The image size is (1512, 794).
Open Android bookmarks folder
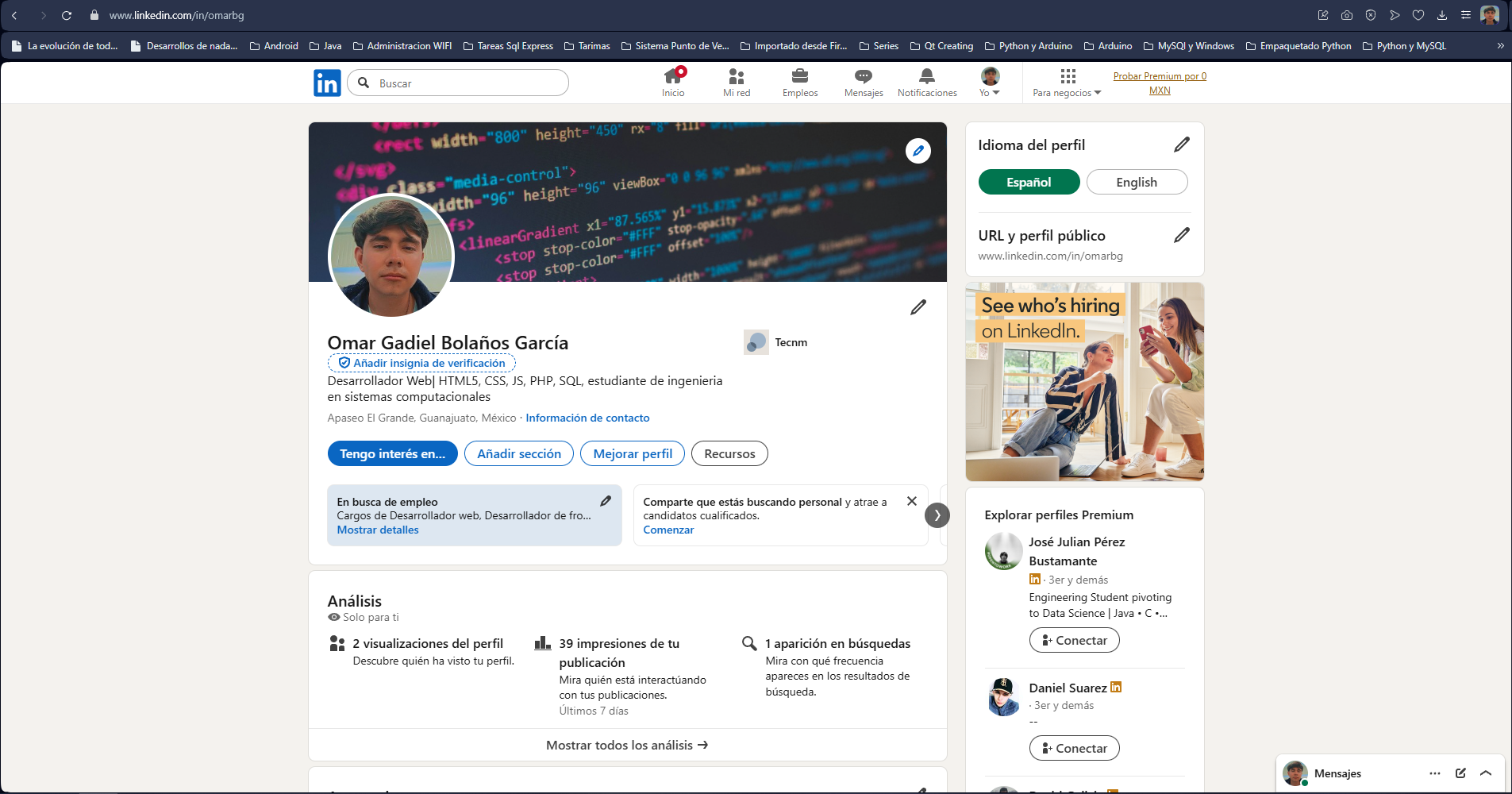274,46
